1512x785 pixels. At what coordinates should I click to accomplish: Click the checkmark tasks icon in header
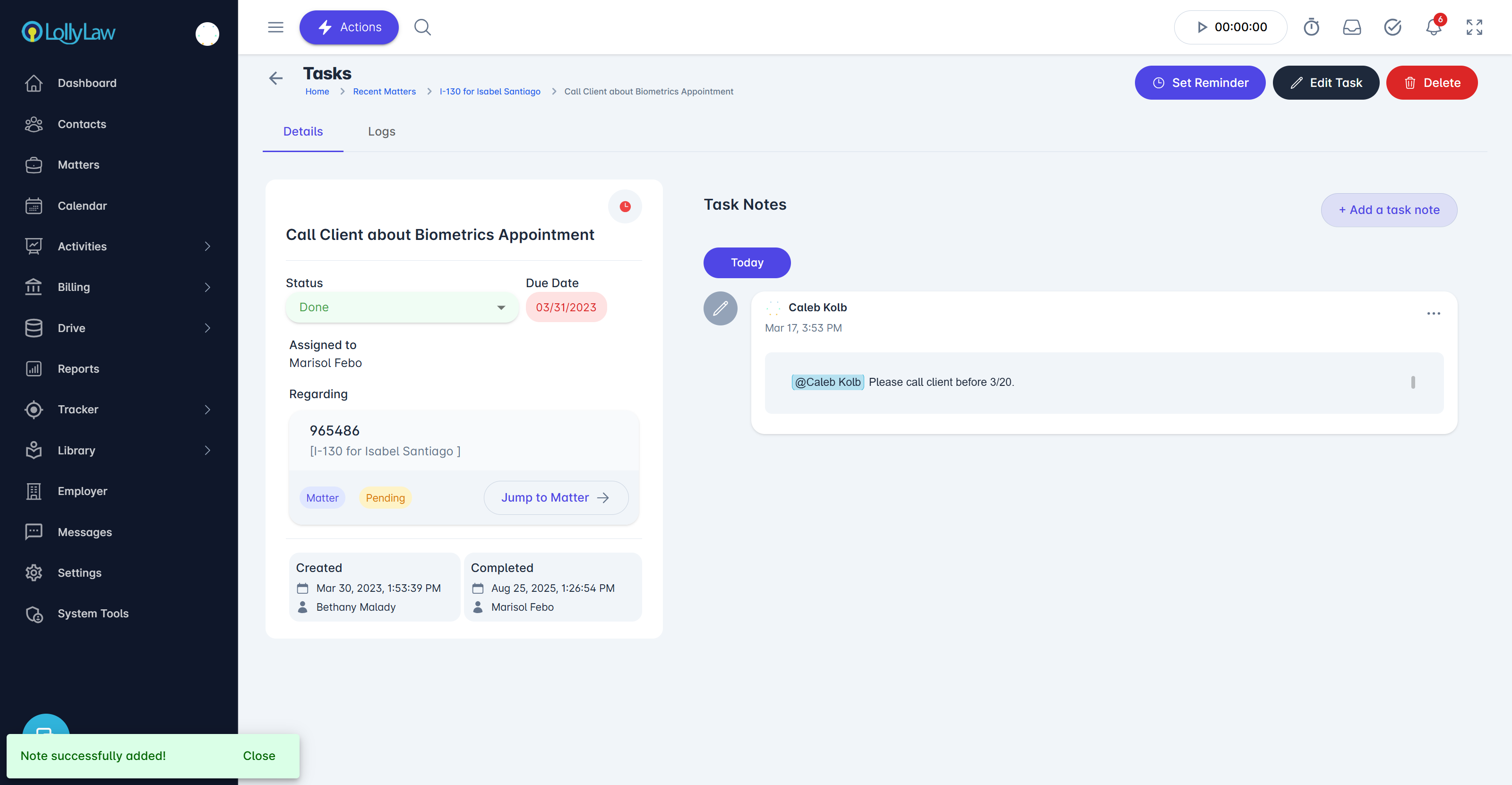click(1392, 27)
